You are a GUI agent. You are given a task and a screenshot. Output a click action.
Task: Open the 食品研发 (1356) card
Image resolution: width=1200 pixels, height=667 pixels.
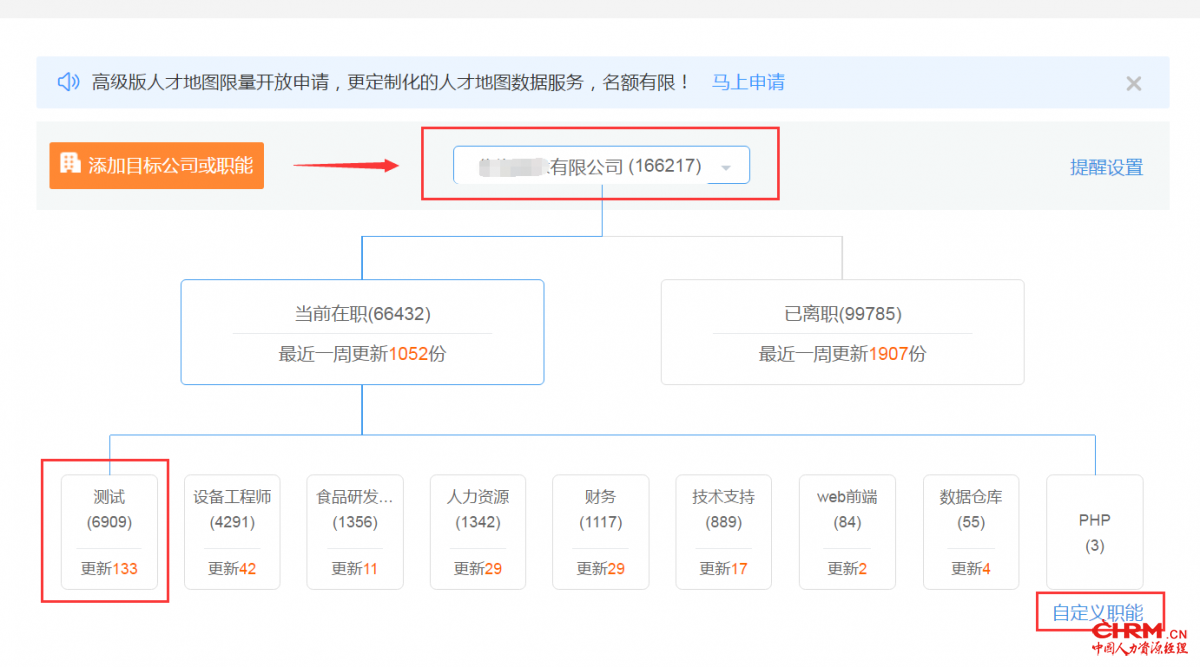[355, 532]
